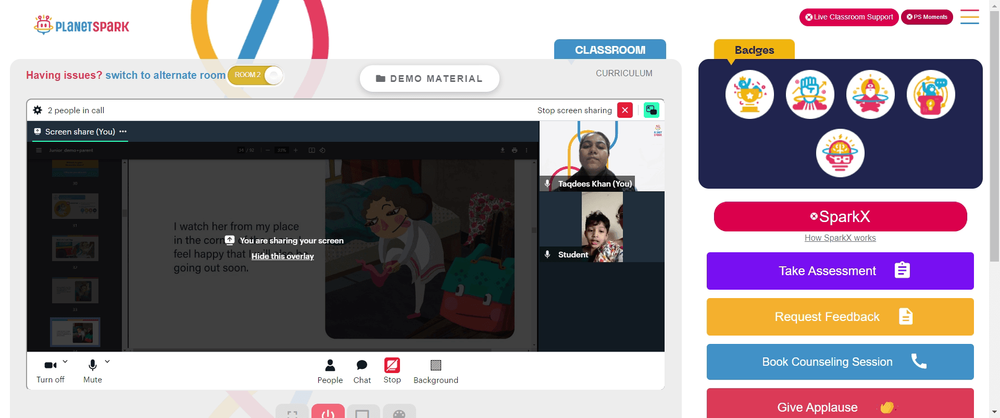This screenshot has height=418, width=1000.
Task: Select the podium speaker lightbulb badge
Action: (x=930, y=94)
